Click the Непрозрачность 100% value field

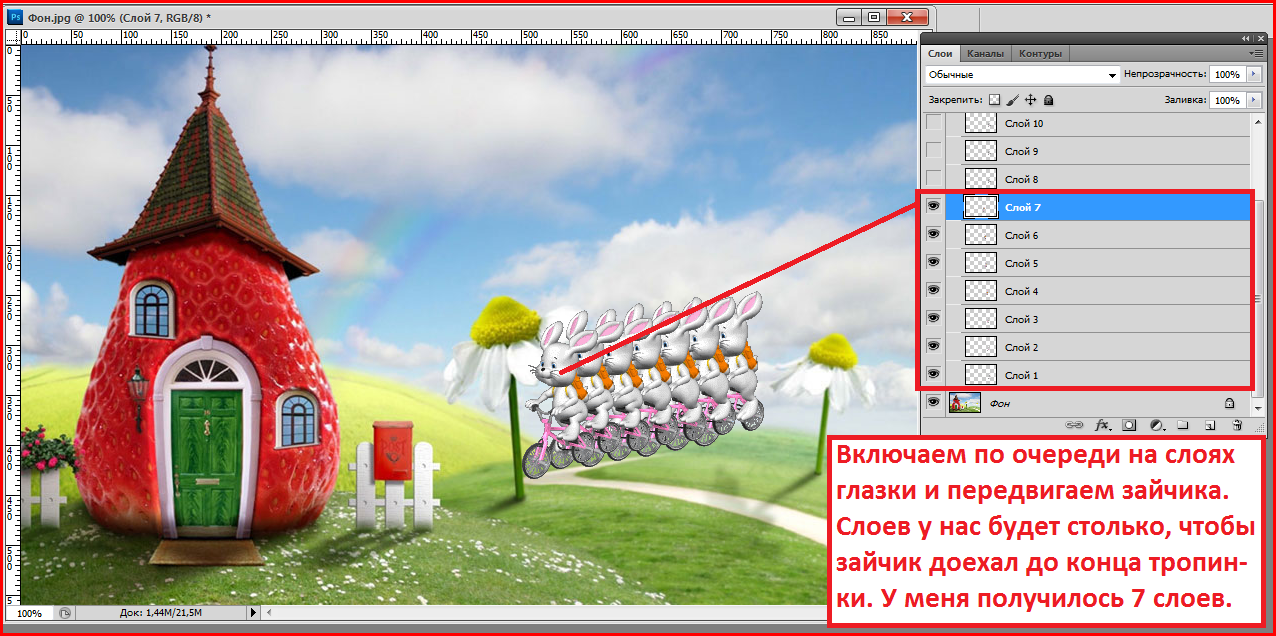tap(1226, 75)
